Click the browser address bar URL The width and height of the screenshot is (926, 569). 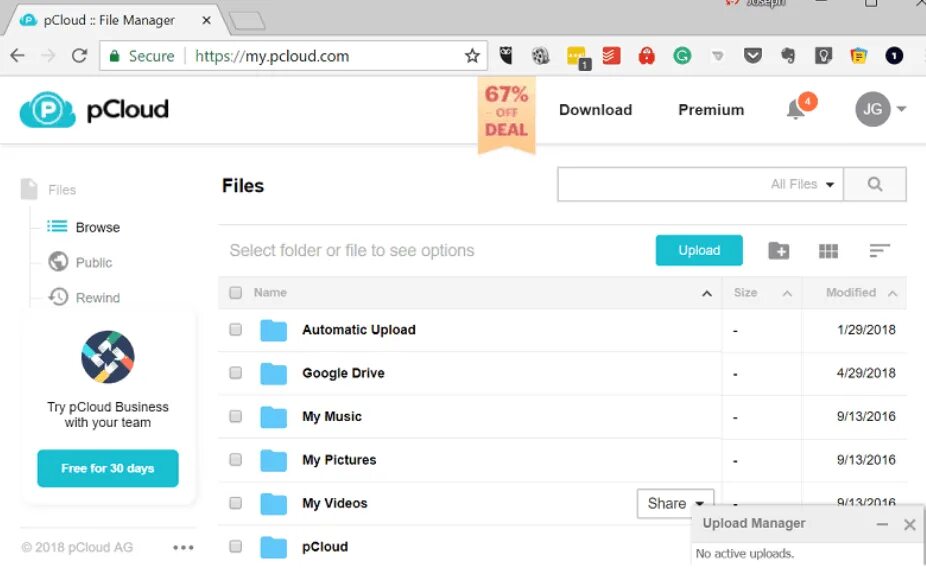coord(272,56)
